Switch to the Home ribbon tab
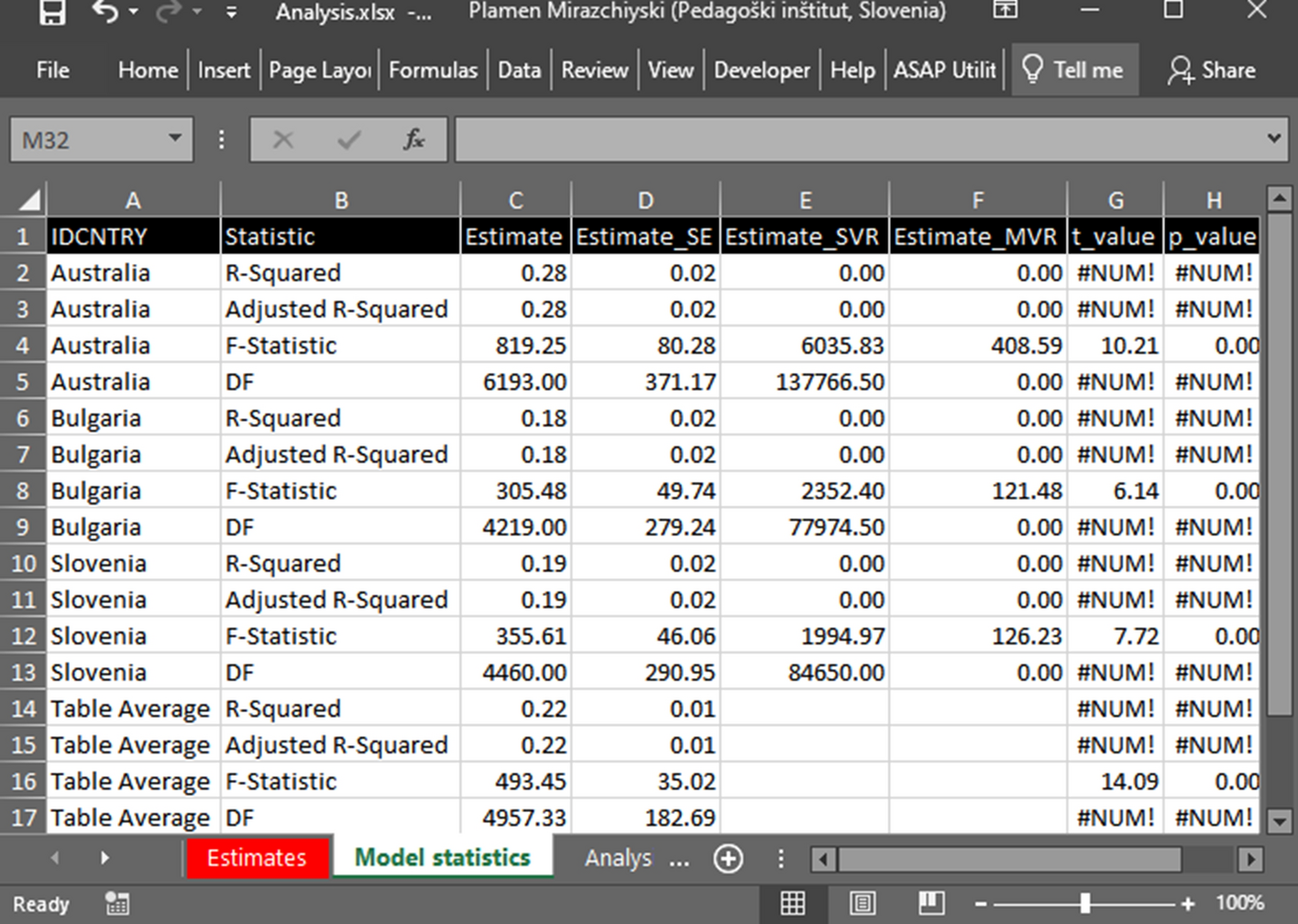1298x924 pixels. [148, 71]
